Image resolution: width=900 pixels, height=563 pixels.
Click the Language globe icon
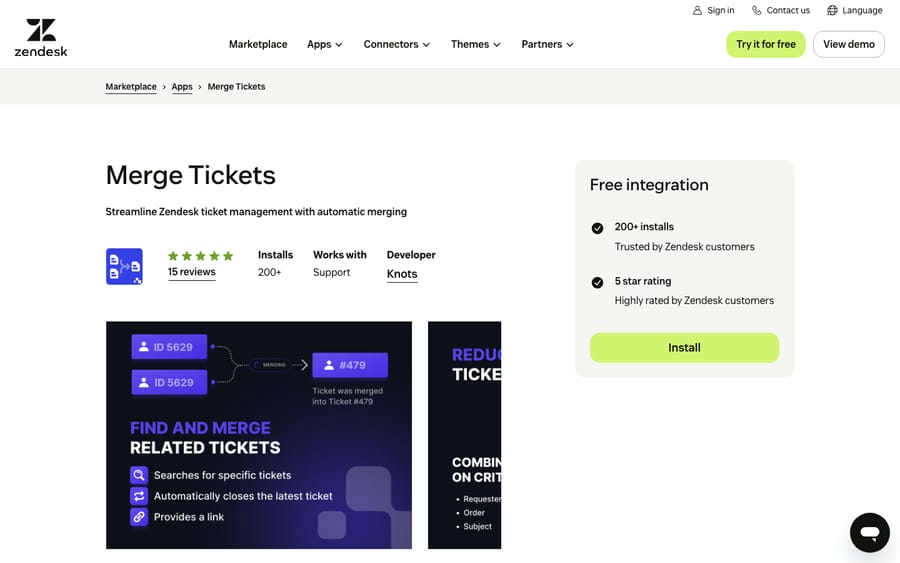tap(832, 10)
